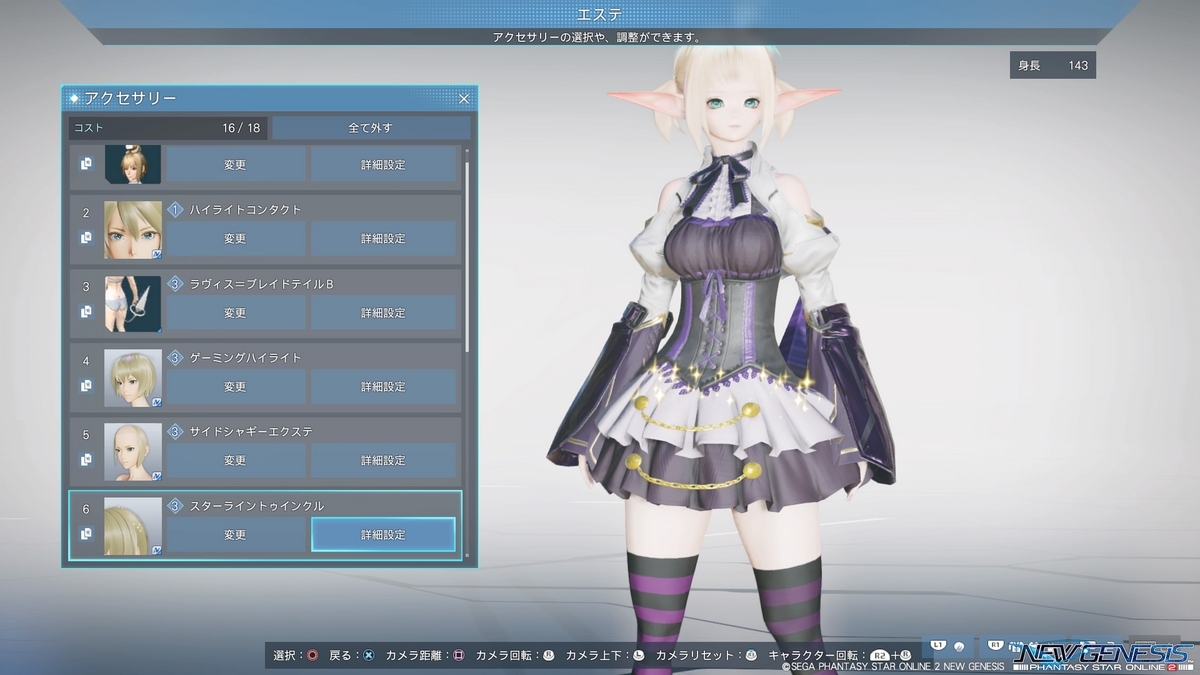Select the ハイライトコンタクト eye thumbnail
Screen dimensions: 1200x675
tap(133, 230)
